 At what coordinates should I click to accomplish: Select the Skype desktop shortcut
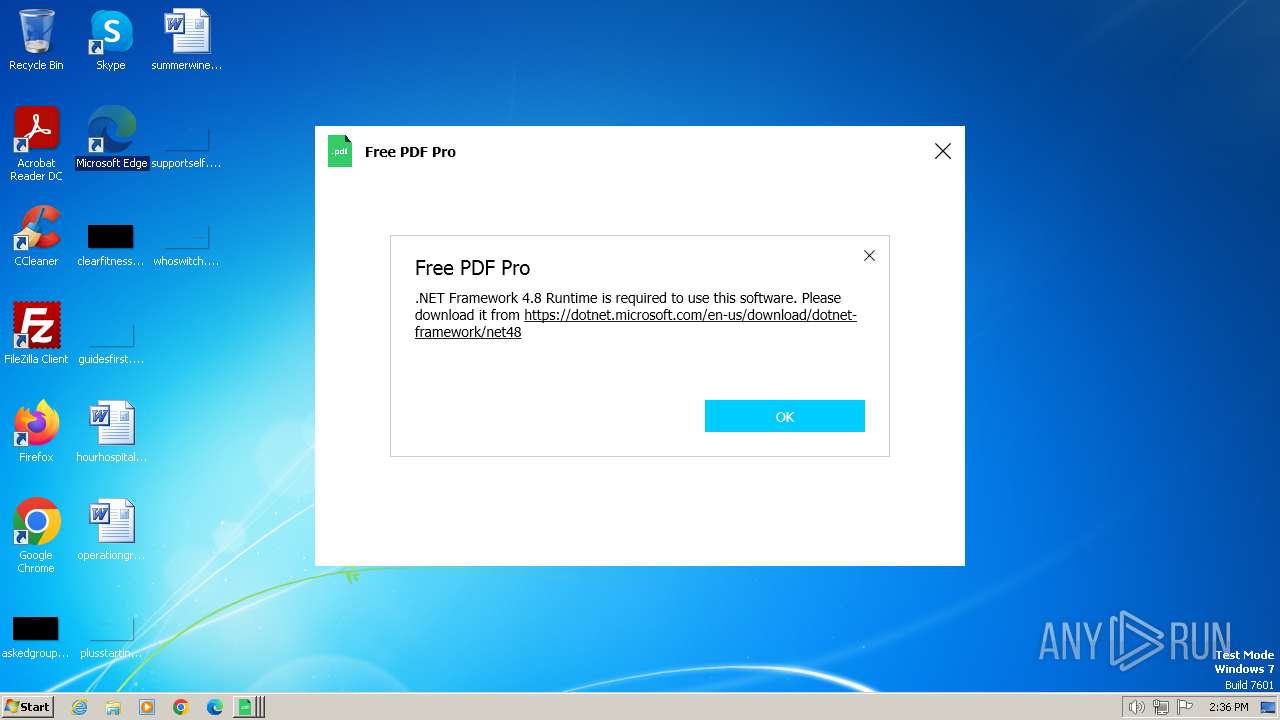[111, 40]
